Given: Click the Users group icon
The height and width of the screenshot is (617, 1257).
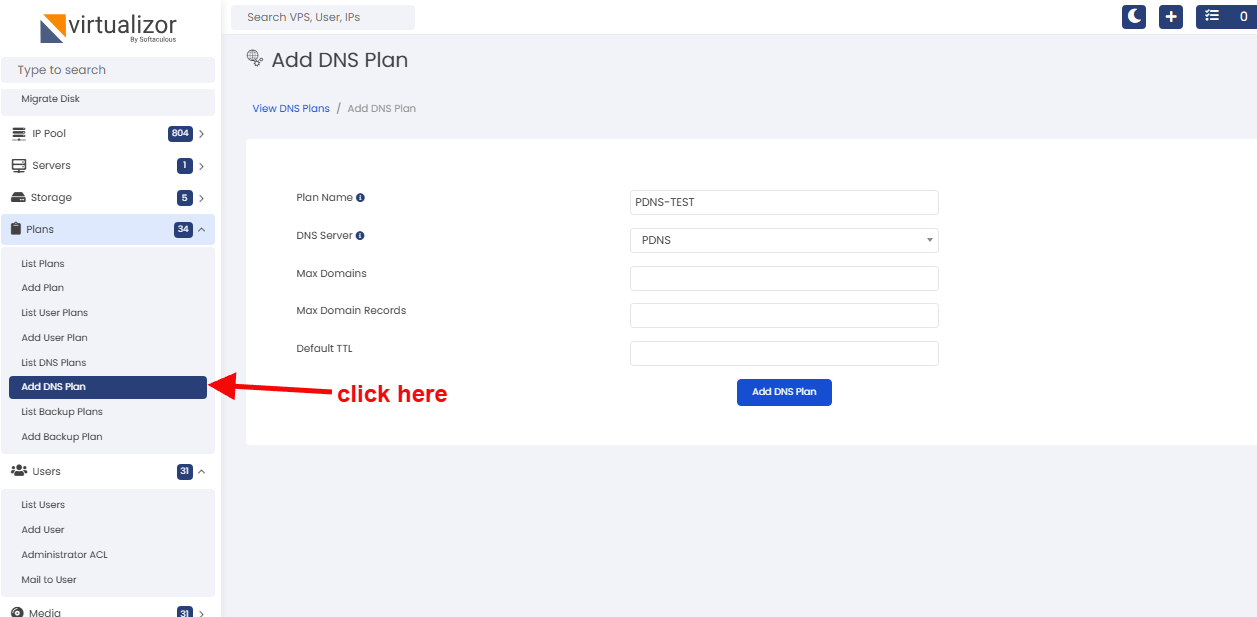Looking at the screenshot, I should click(x=19, y=471).
